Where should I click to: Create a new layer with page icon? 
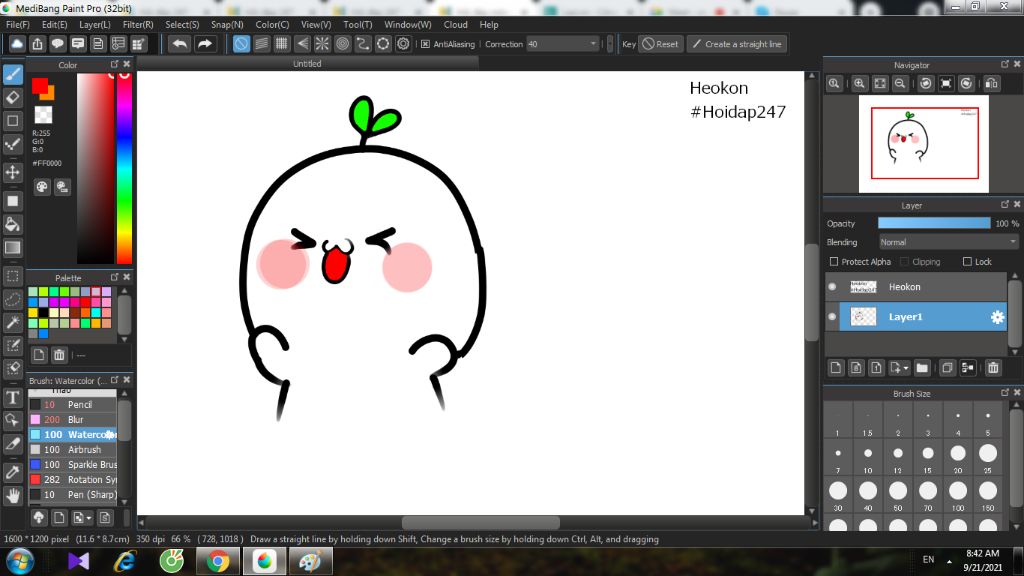[836, 368]
